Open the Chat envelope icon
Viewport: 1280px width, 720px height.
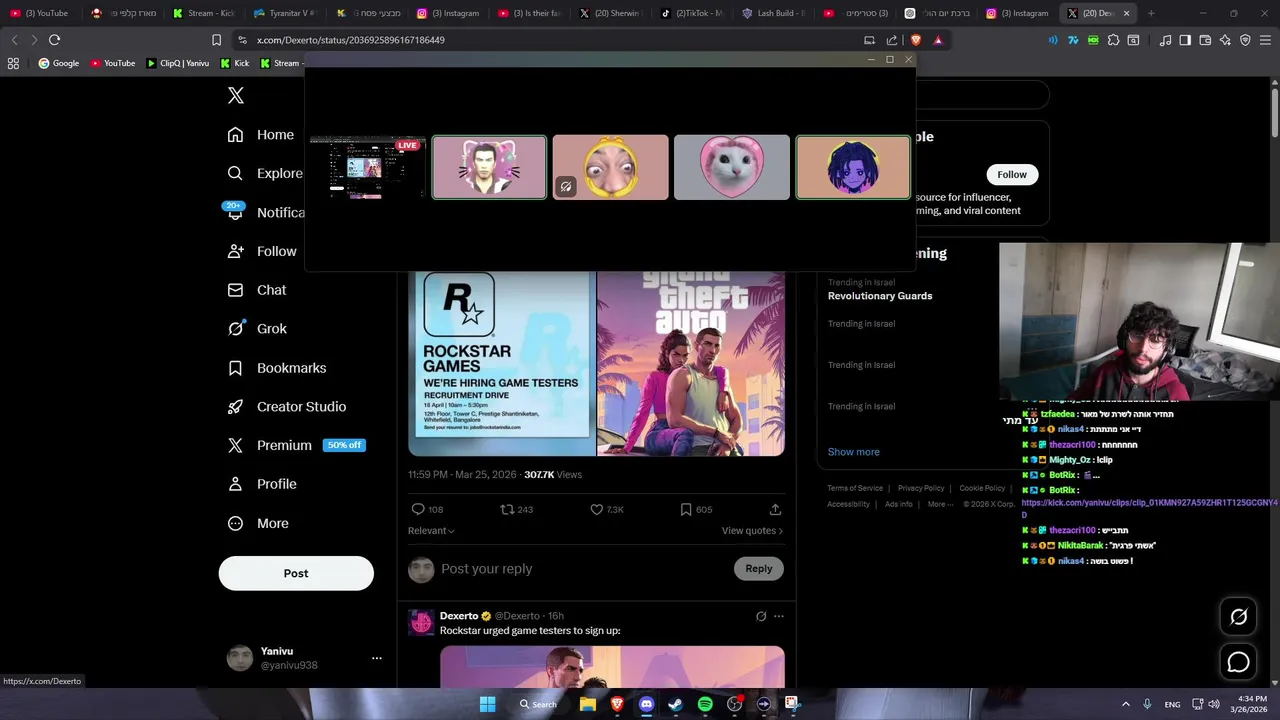point(235,290)
